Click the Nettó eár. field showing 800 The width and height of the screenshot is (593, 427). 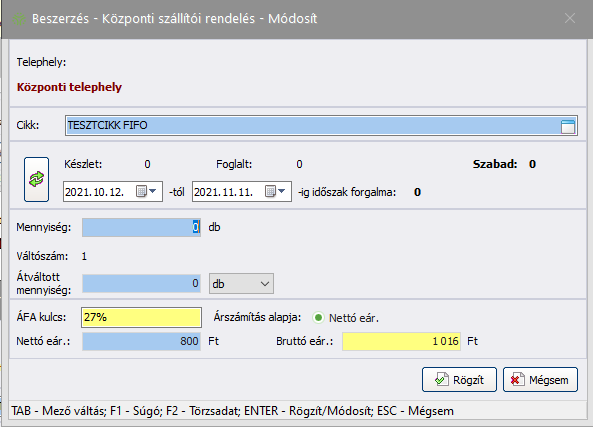coord(141,342)
